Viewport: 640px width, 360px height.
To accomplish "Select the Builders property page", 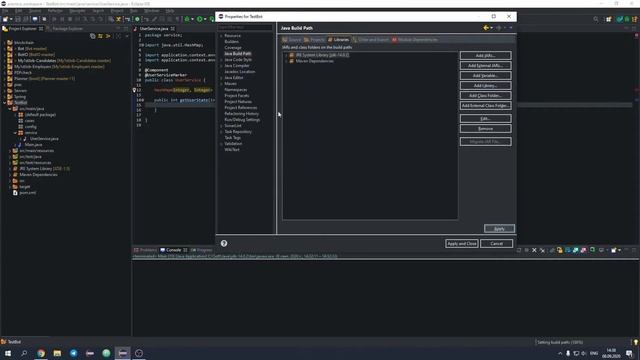I will (231, 42).
